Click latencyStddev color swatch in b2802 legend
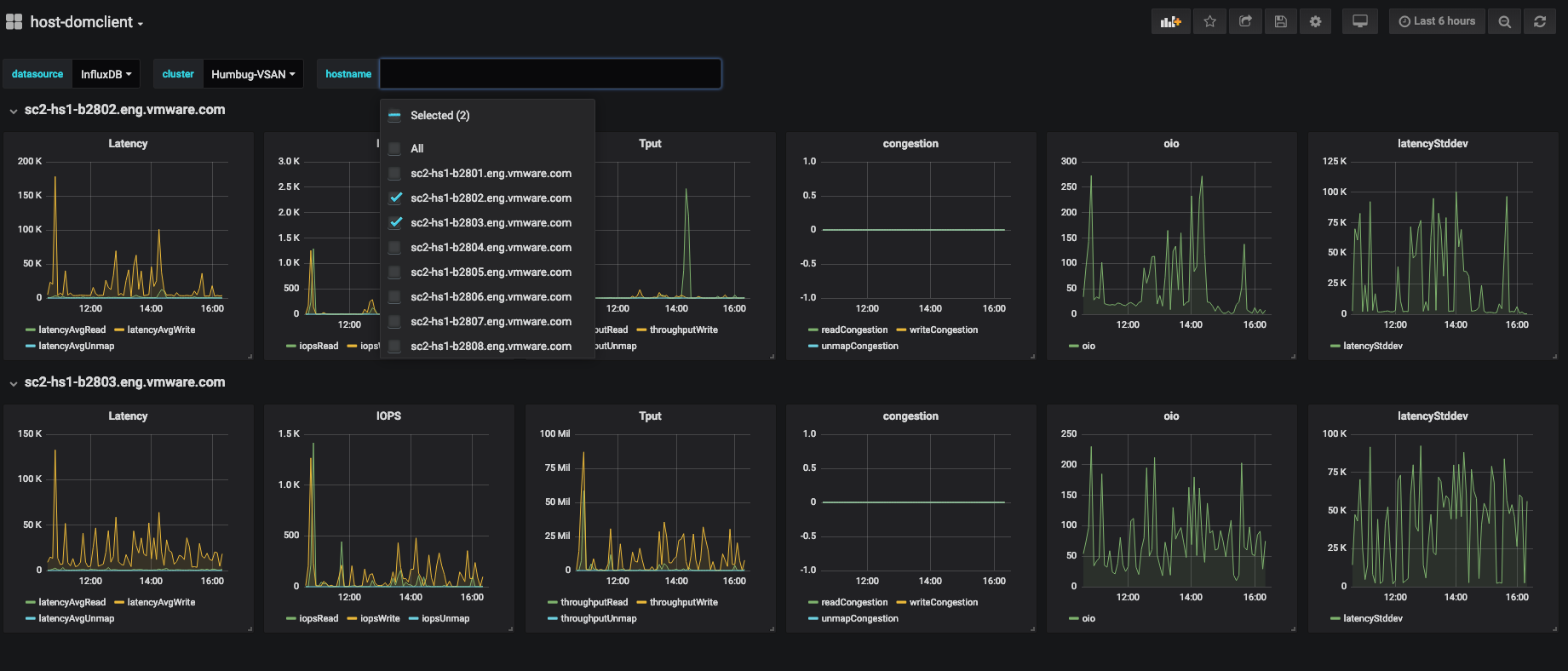The width and height of the screenshot is (1568, 671). pos(1335,347)
